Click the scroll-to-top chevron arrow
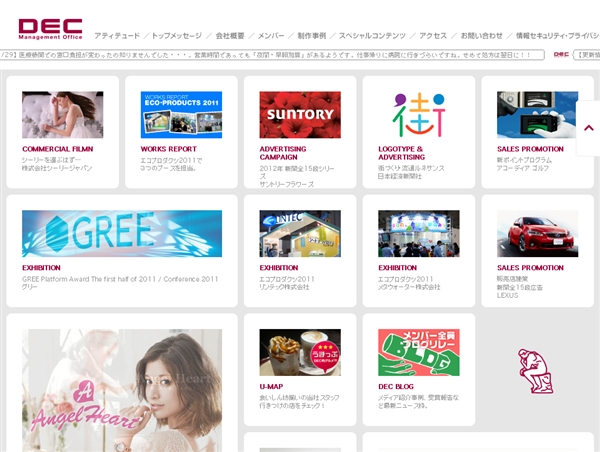This screenshot has width=600, height=452. tap(589, 128)
